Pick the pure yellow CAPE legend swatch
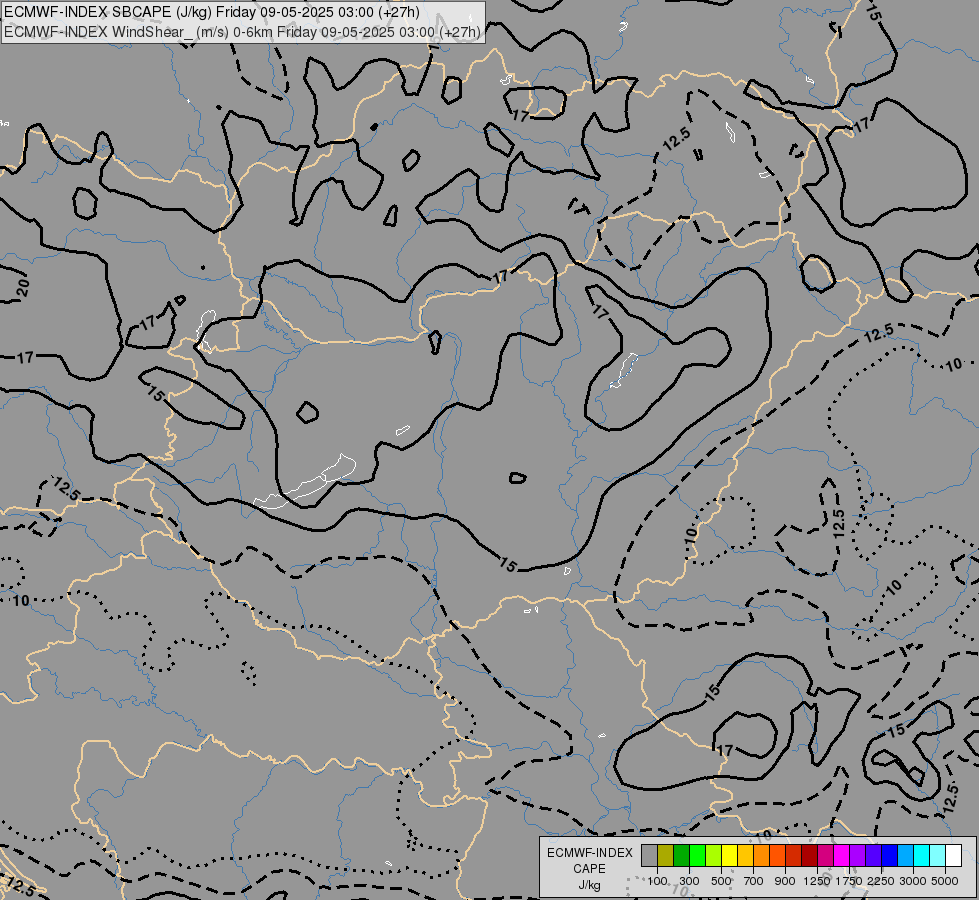The width and height of the screenshot is (979, 900). pos(729,855)
